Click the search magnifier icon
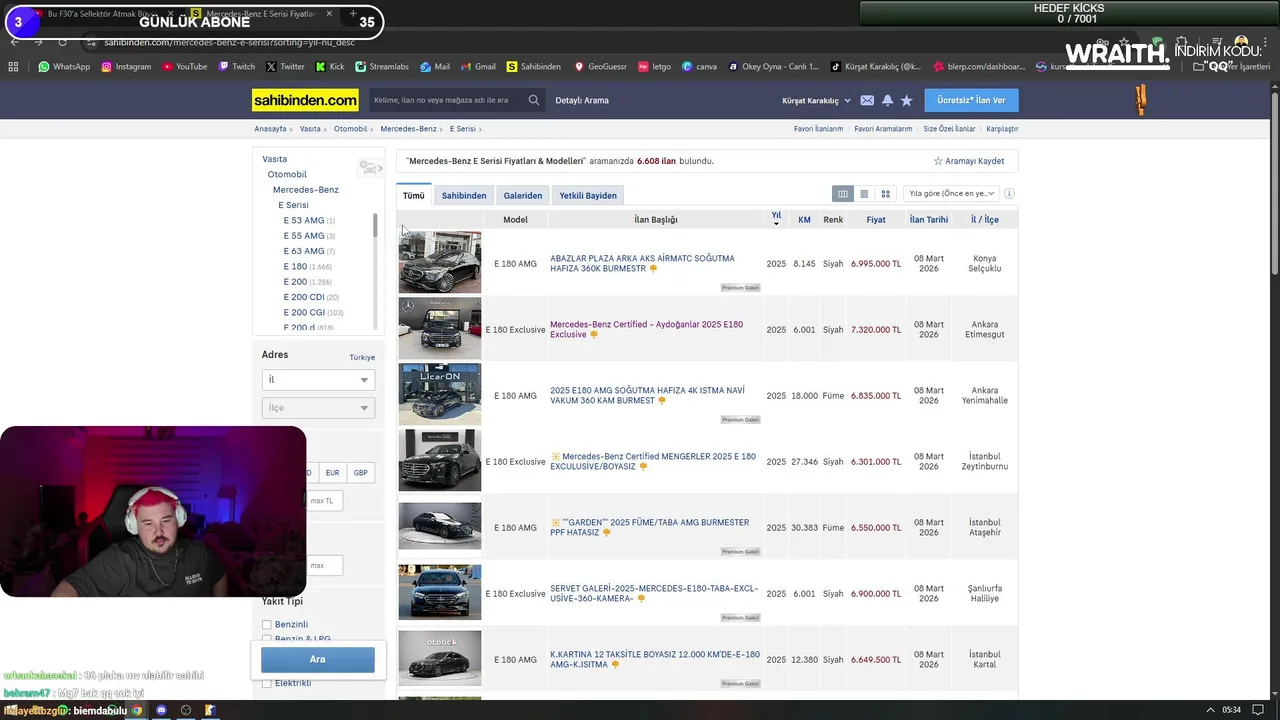This screenshot has height=720, width=1280. pos(534,100)
